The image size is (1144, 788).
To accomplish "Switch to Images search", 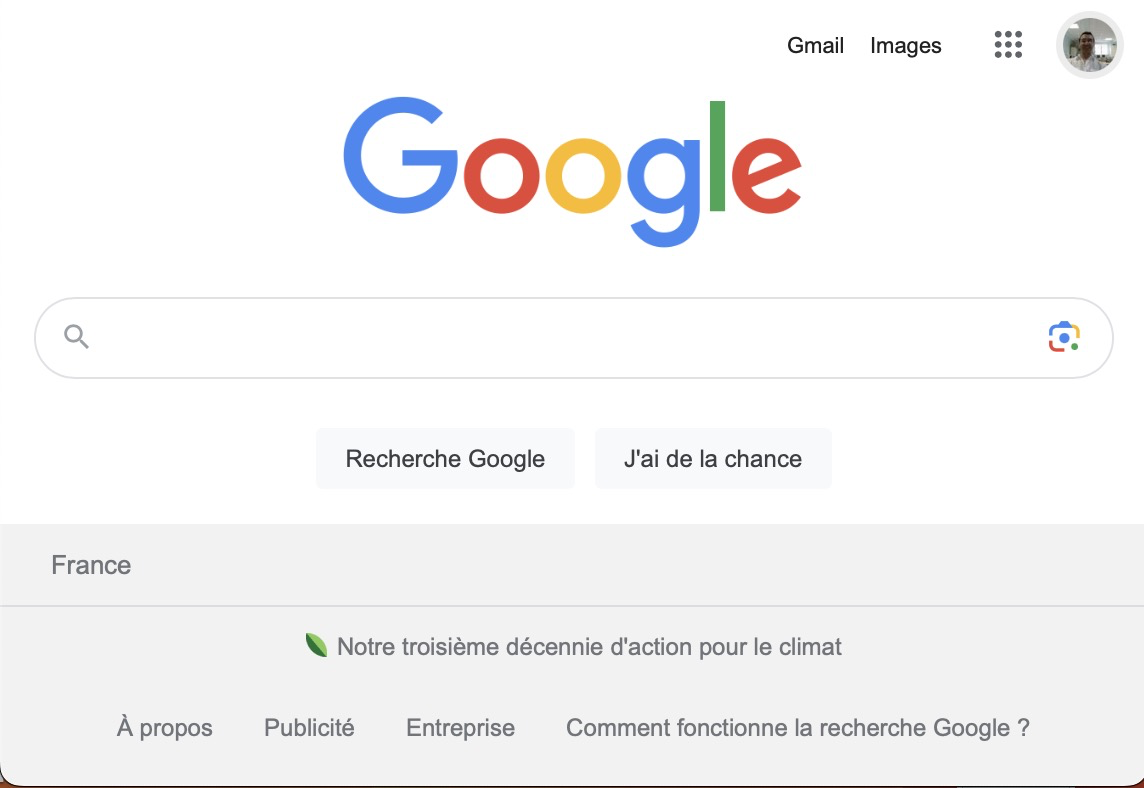I will [905, 45].
